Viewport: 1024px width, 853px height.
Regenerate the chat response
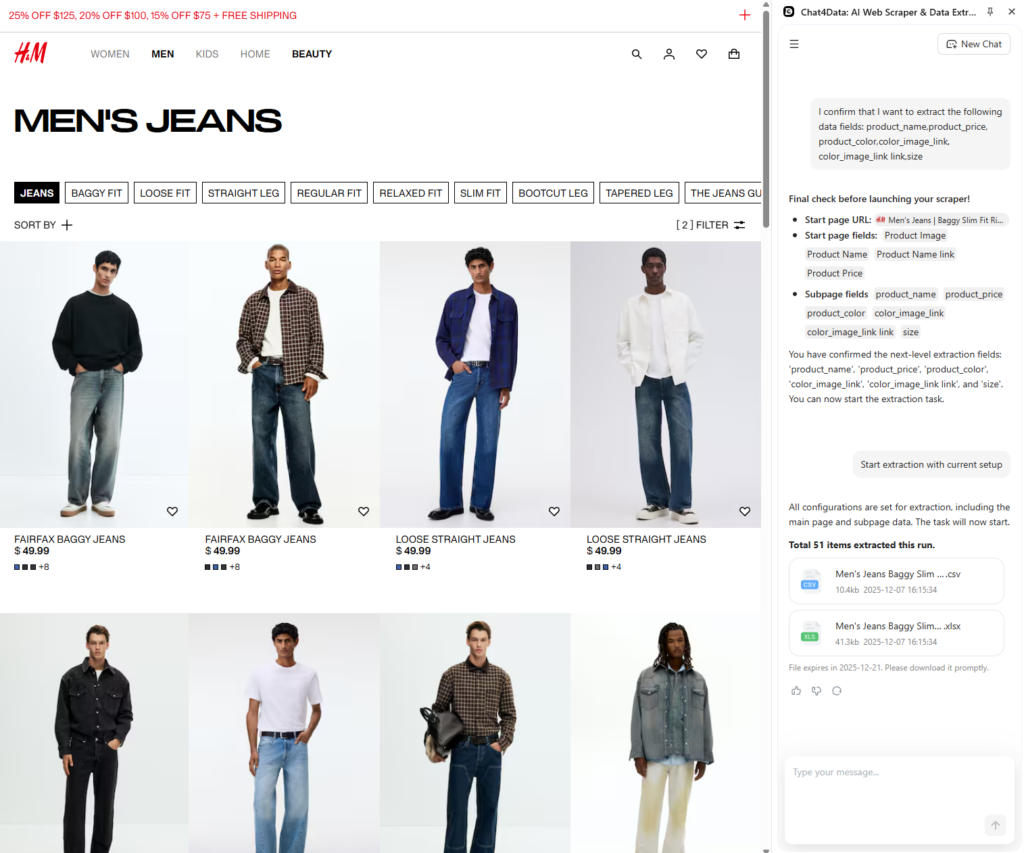pyautogui.click(x=837, y=690)
